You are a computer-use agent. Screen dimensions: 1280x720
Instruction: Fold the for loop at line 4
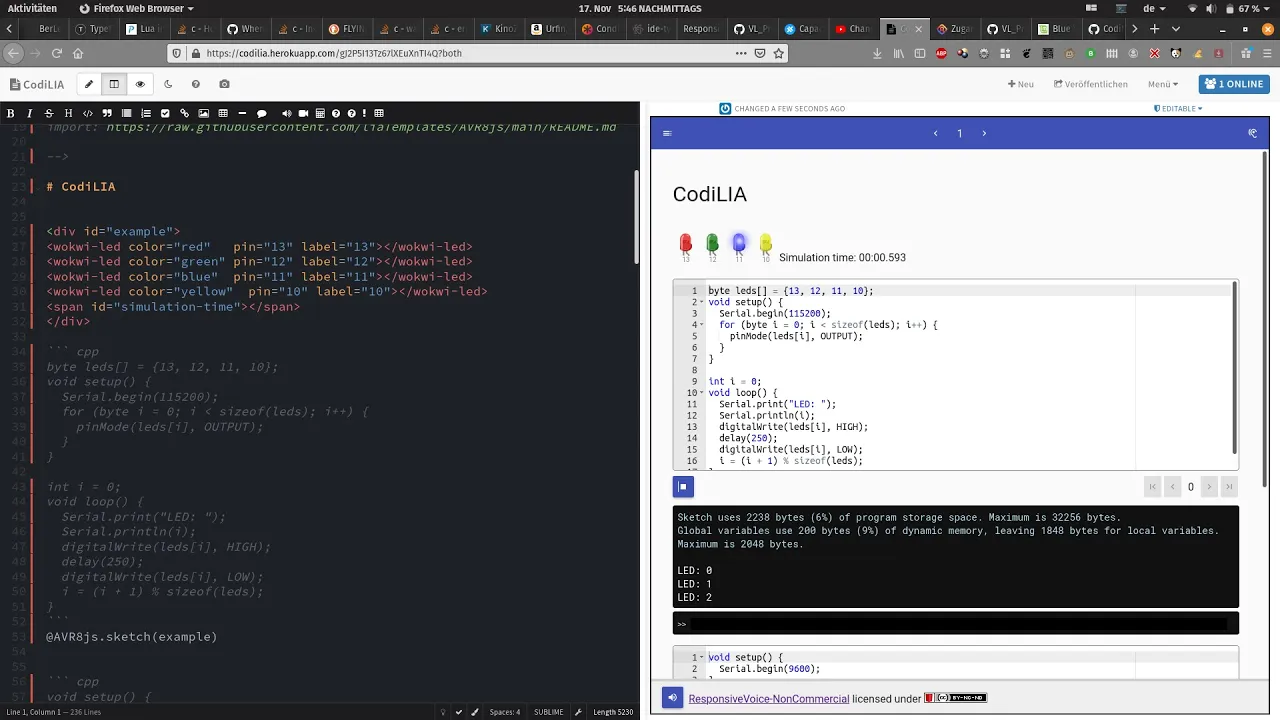[701, 325]
